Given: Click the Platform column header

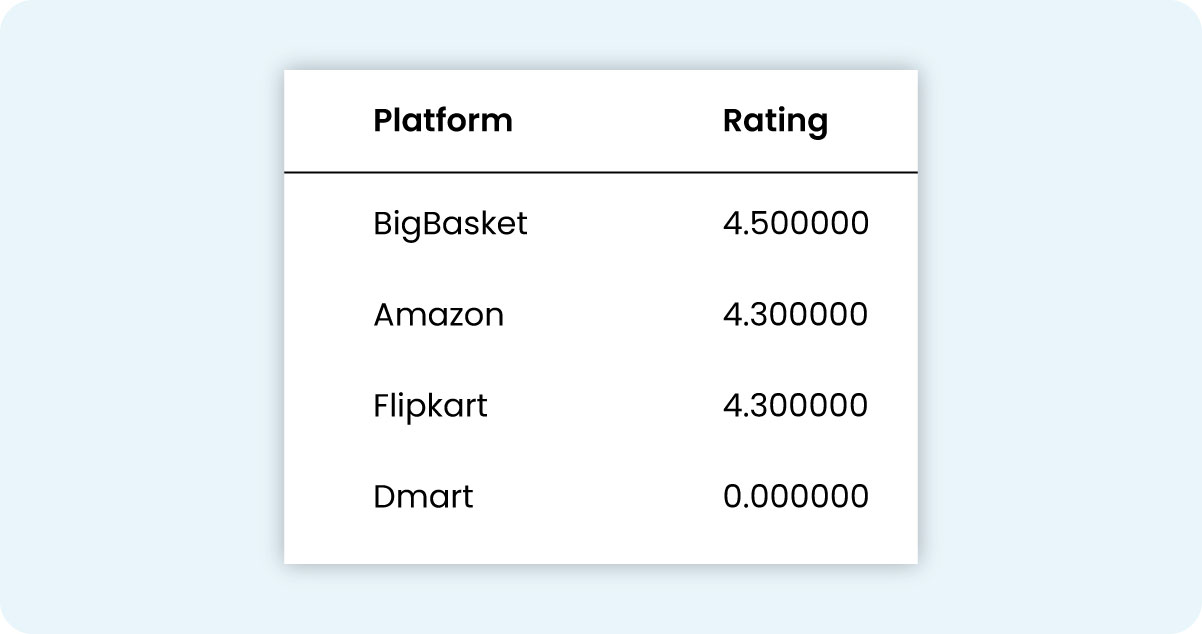Looking at the screenshot, I should coord(442,121).
